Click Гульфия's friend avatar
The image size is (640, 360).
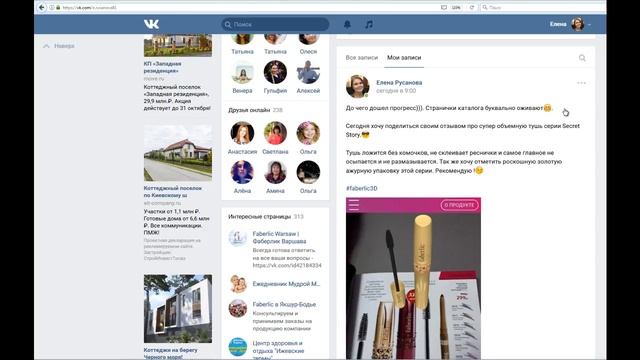coord(275,73)
